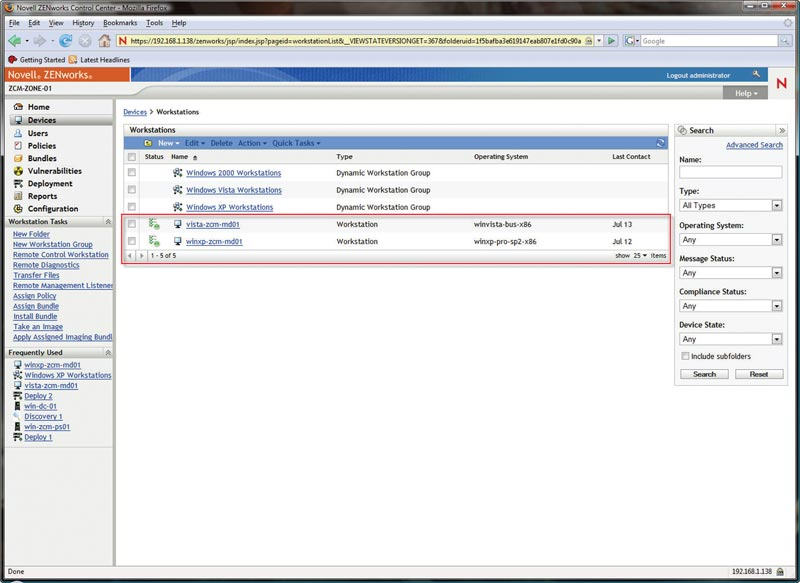The height and width of the screenshot is (583, 800).
Task: Click the status icon for winxp-zcm-md01
Action: pos(154,241)
